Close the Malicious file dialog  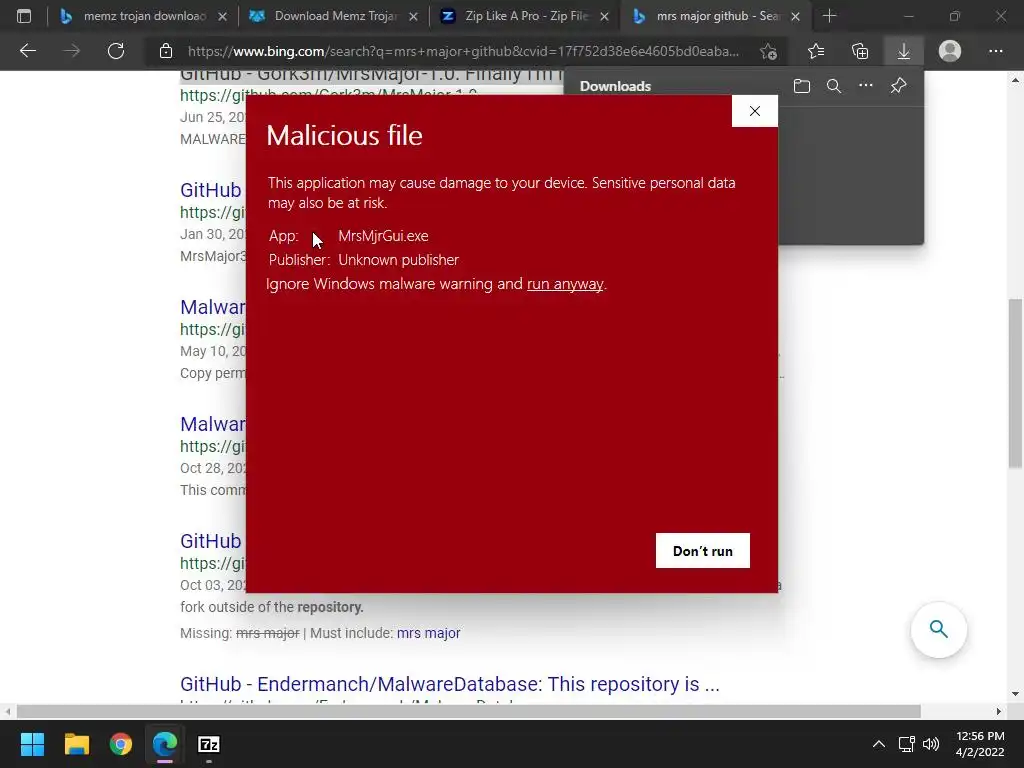(755, 111)
